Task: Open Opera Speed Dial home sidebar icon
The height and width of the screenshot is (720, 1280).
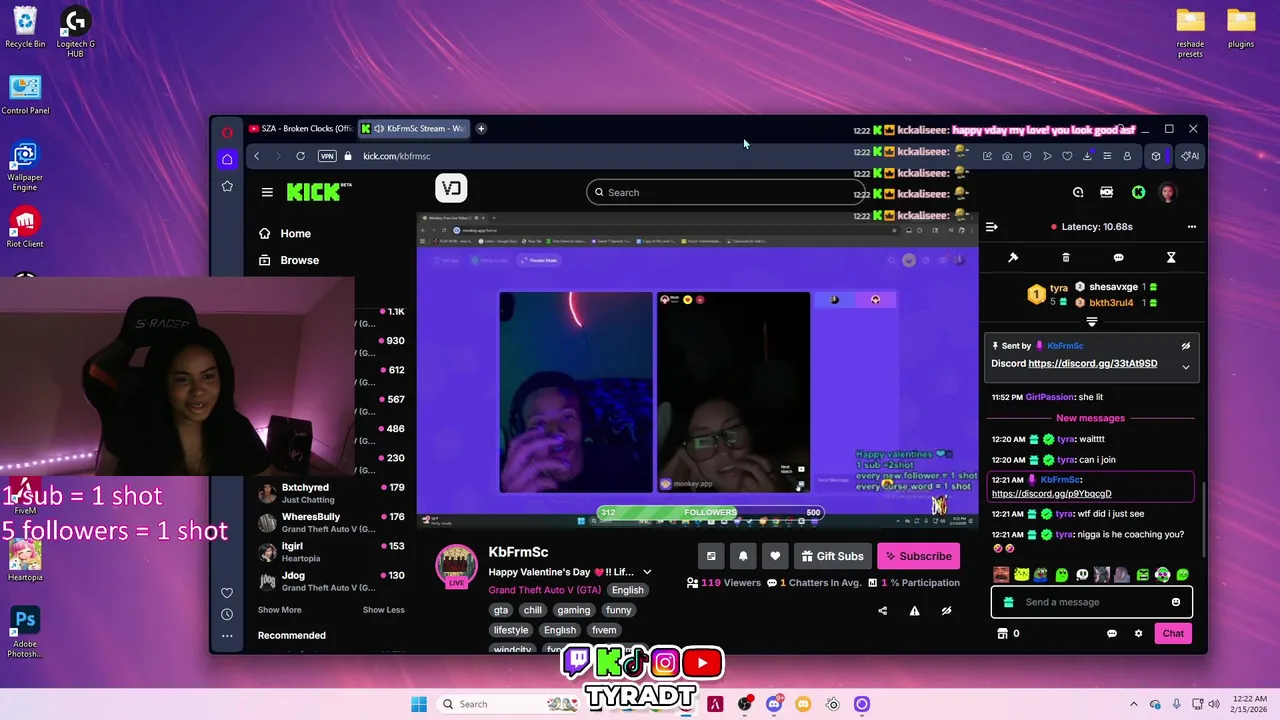Action: (x=227, y=159)
